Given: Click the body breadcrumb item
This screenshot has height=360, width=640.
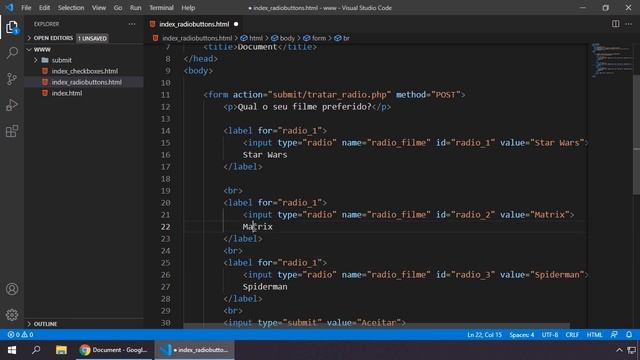Looking at the screenshot, I should tap(287, 38).
